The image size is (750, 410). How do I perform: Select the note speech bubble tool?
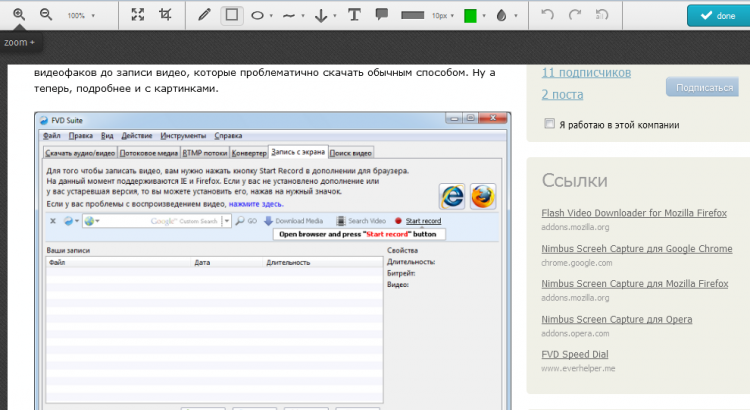tap(382, 15)
